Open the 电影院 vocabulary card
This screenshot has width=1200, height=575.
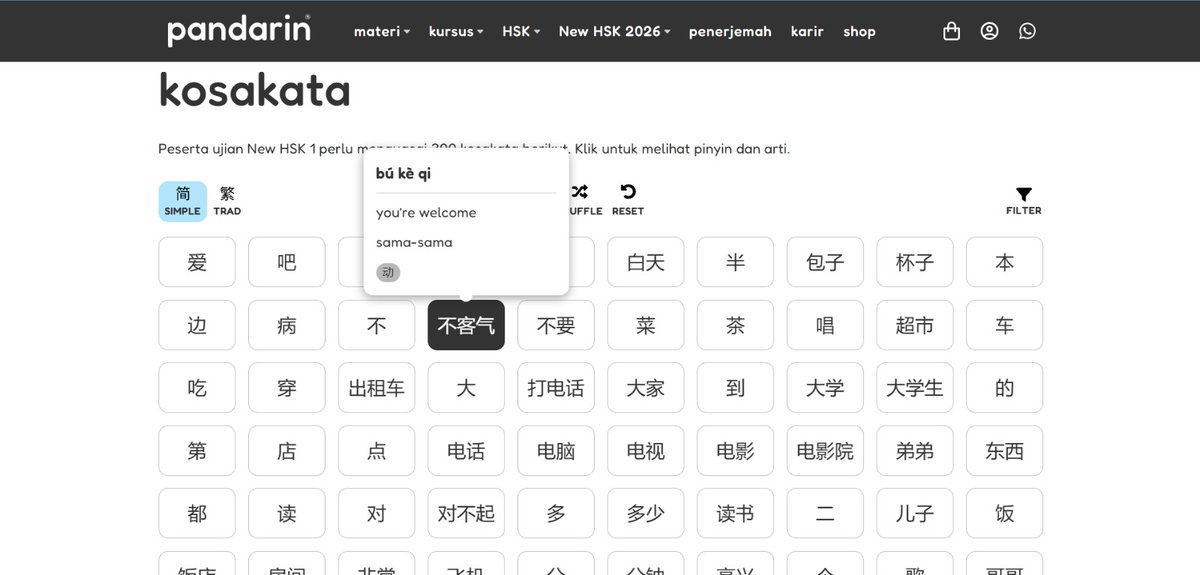825,451
